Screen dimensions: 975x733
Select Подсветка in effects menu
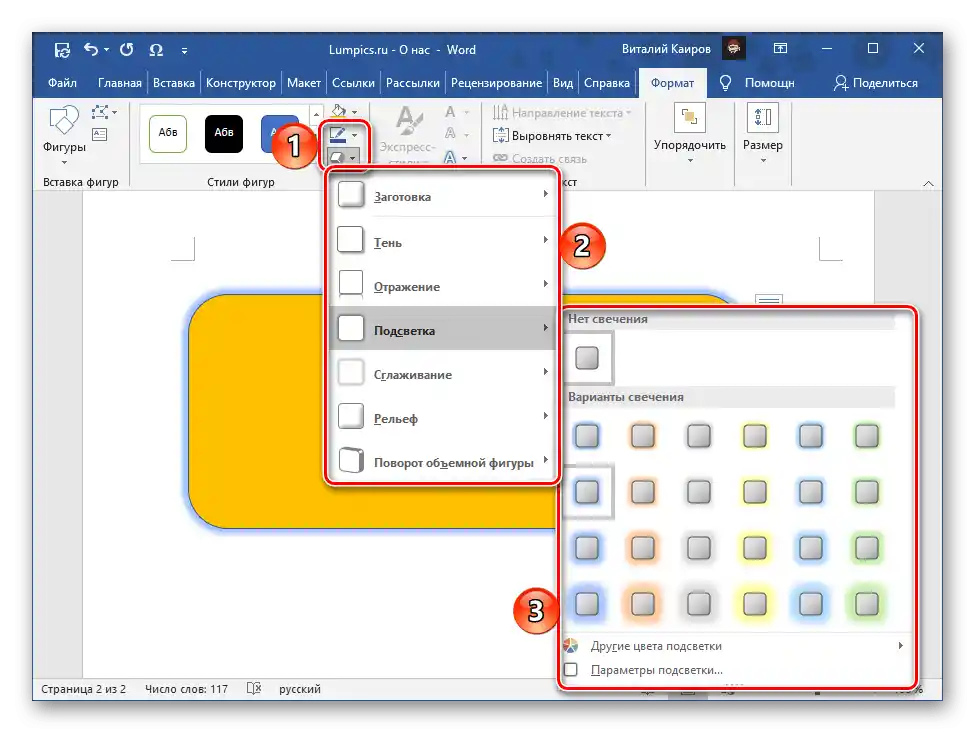tap(443, 329)
